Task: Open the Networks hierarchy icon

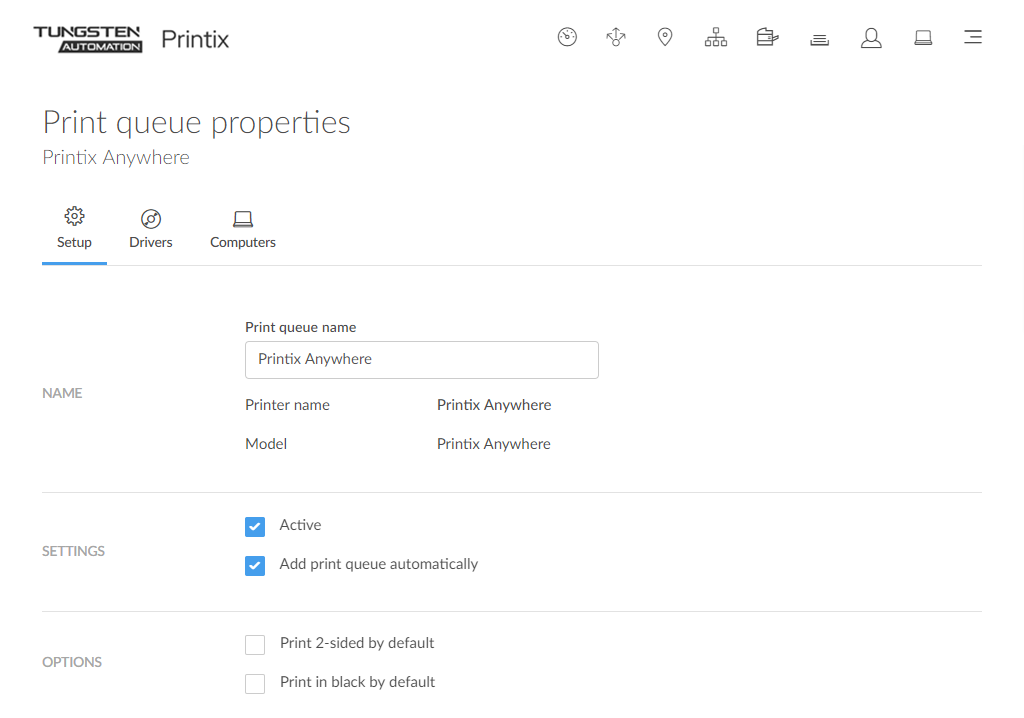Action: click(716, 38)
